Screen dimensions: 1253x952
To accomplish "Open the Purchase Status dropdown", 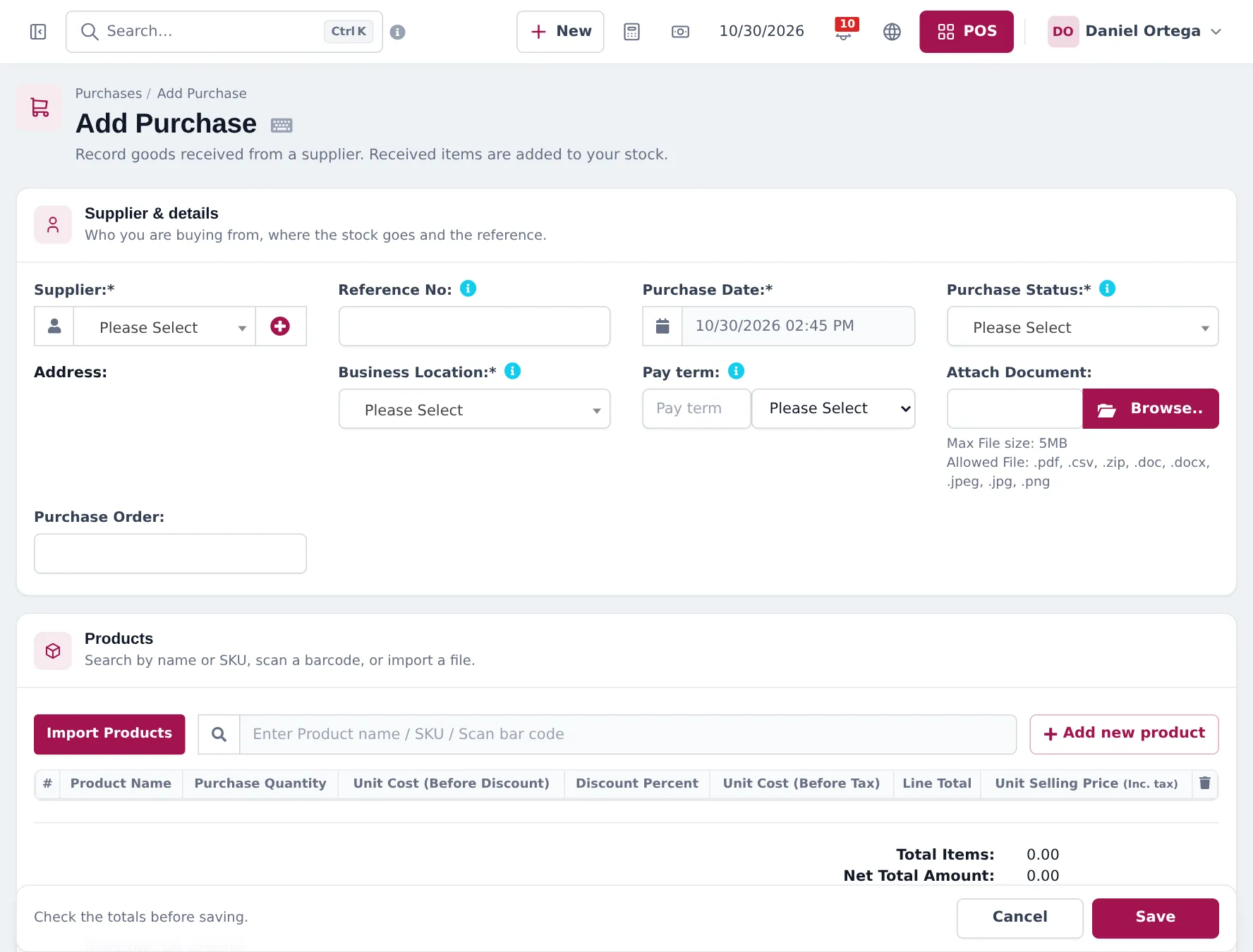I will tap(1082, 327).
